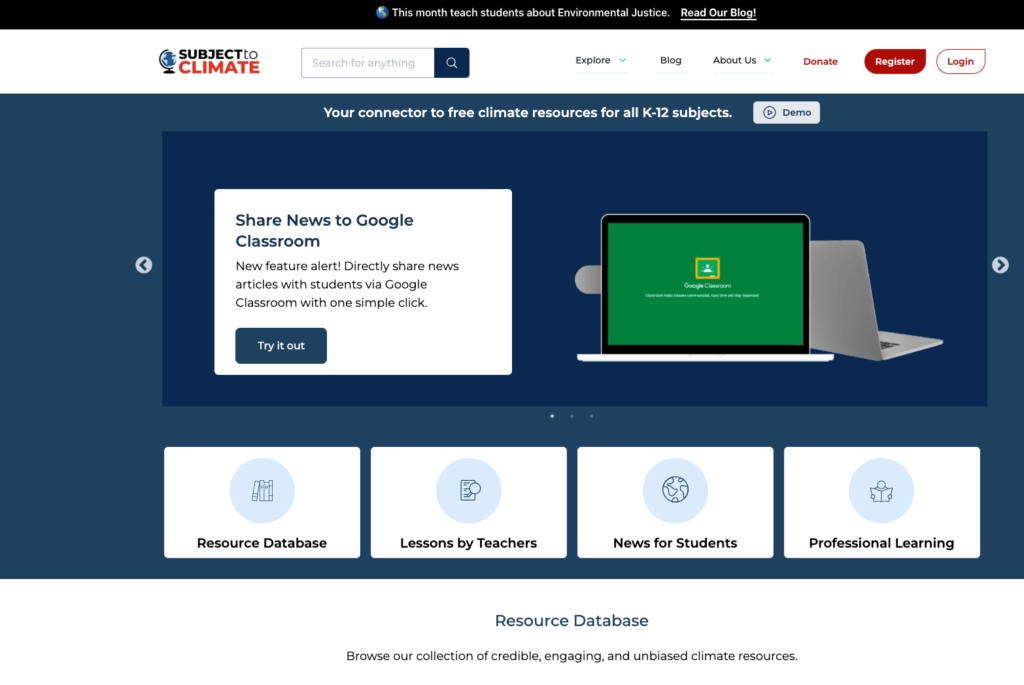Open Professional Learning reader icon
This screenshot has width=1024, height=685.
coord(881,491)
